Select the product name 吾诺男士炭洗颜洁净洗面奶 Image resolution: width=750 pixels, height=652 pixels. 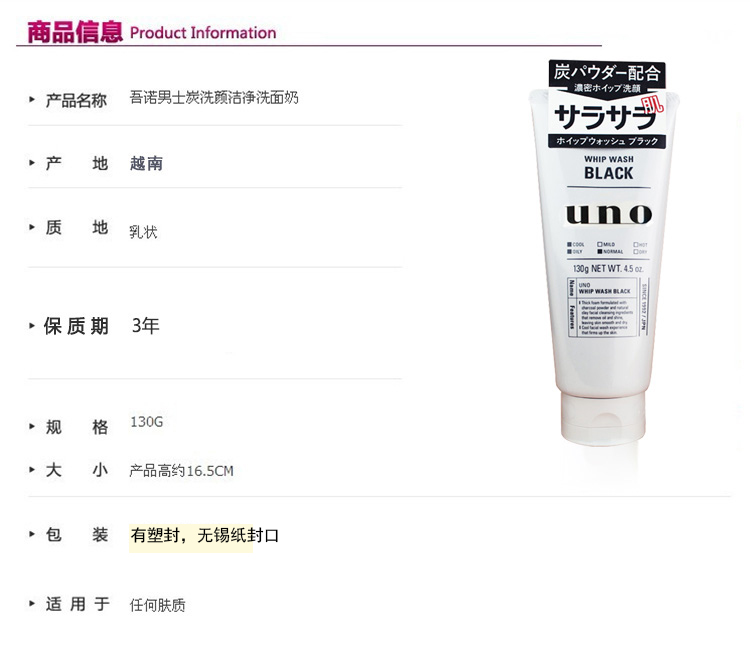coord(214,98)
